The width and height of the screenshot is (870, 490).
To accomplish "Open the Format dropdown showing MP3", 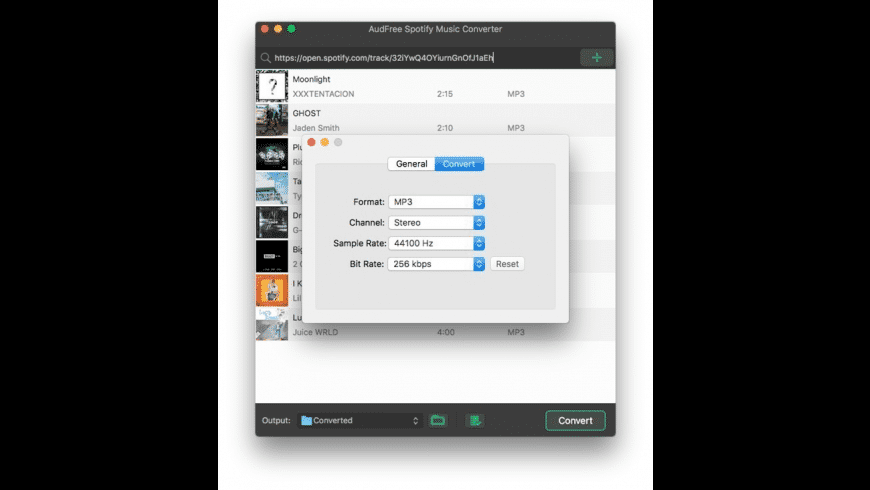I will (437, 202).
